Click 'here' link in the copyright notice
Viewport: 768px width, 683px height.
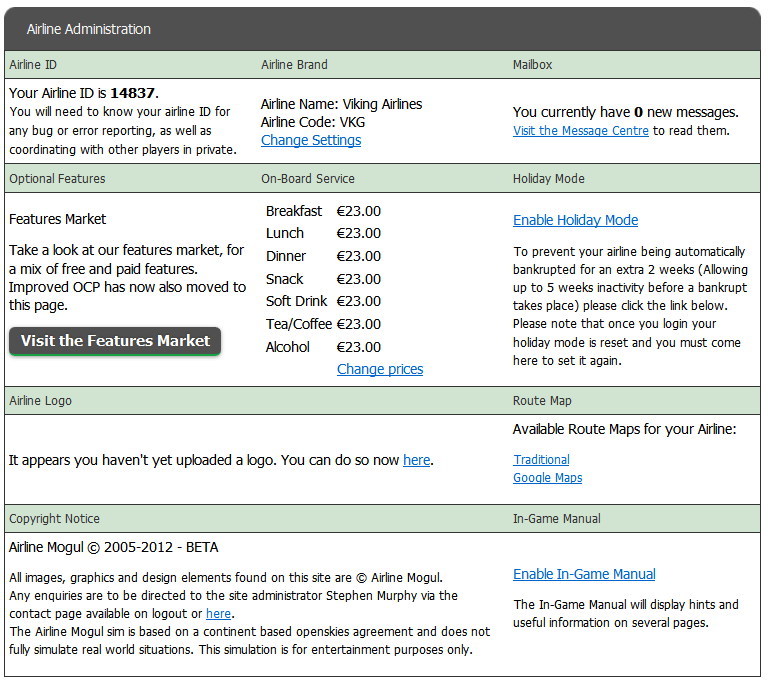pos(218,613)
